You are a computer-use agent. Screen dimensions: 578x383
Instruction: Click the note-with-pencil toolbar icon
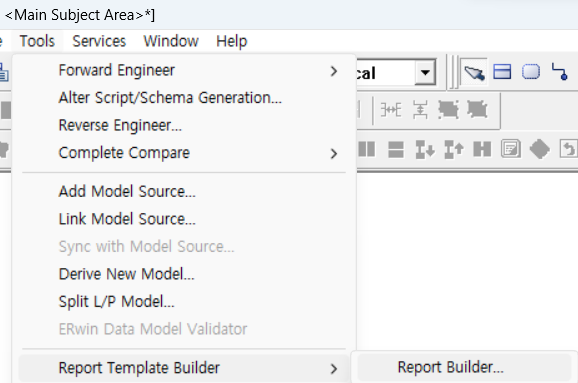[511, 149]
